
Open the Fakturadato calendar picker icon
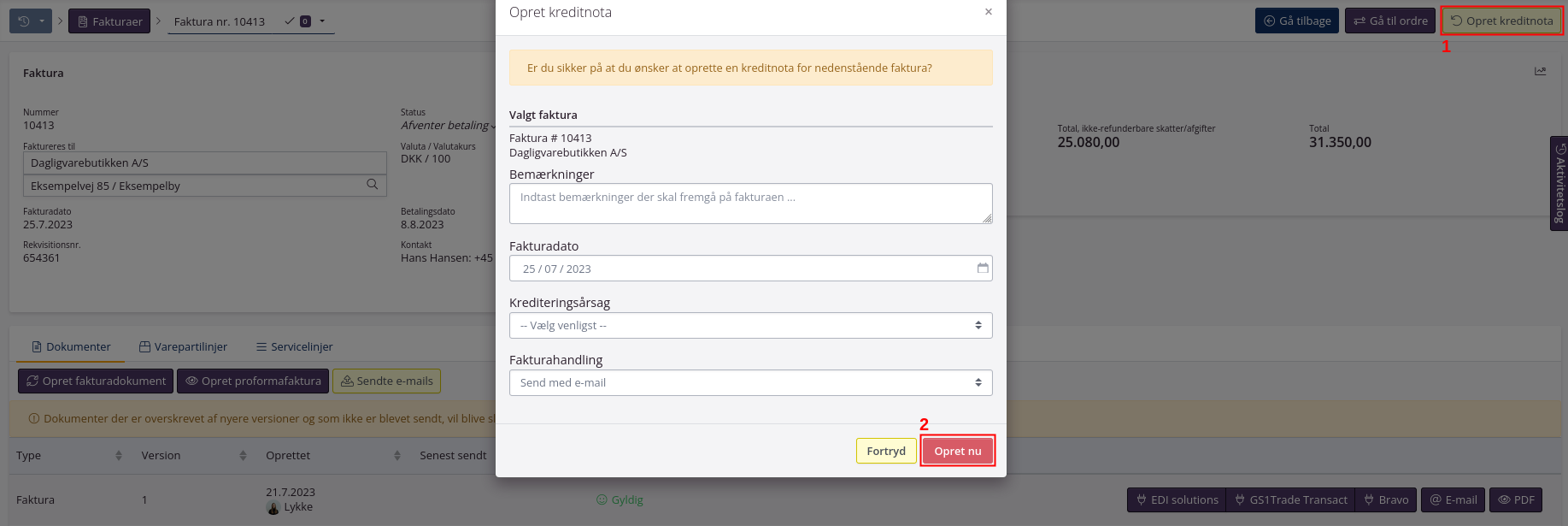[x=983, y=269]
